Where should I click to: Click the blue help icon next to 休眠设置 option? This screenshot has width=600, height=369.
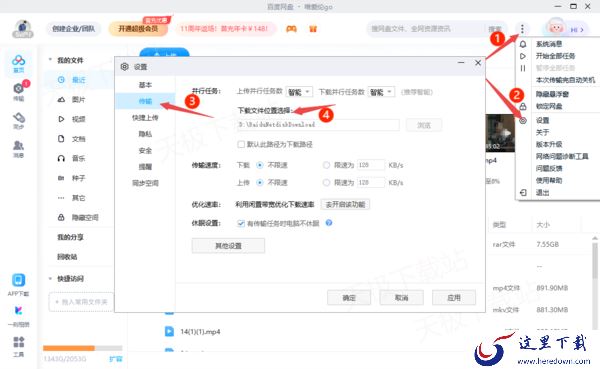tap(329, 223)
